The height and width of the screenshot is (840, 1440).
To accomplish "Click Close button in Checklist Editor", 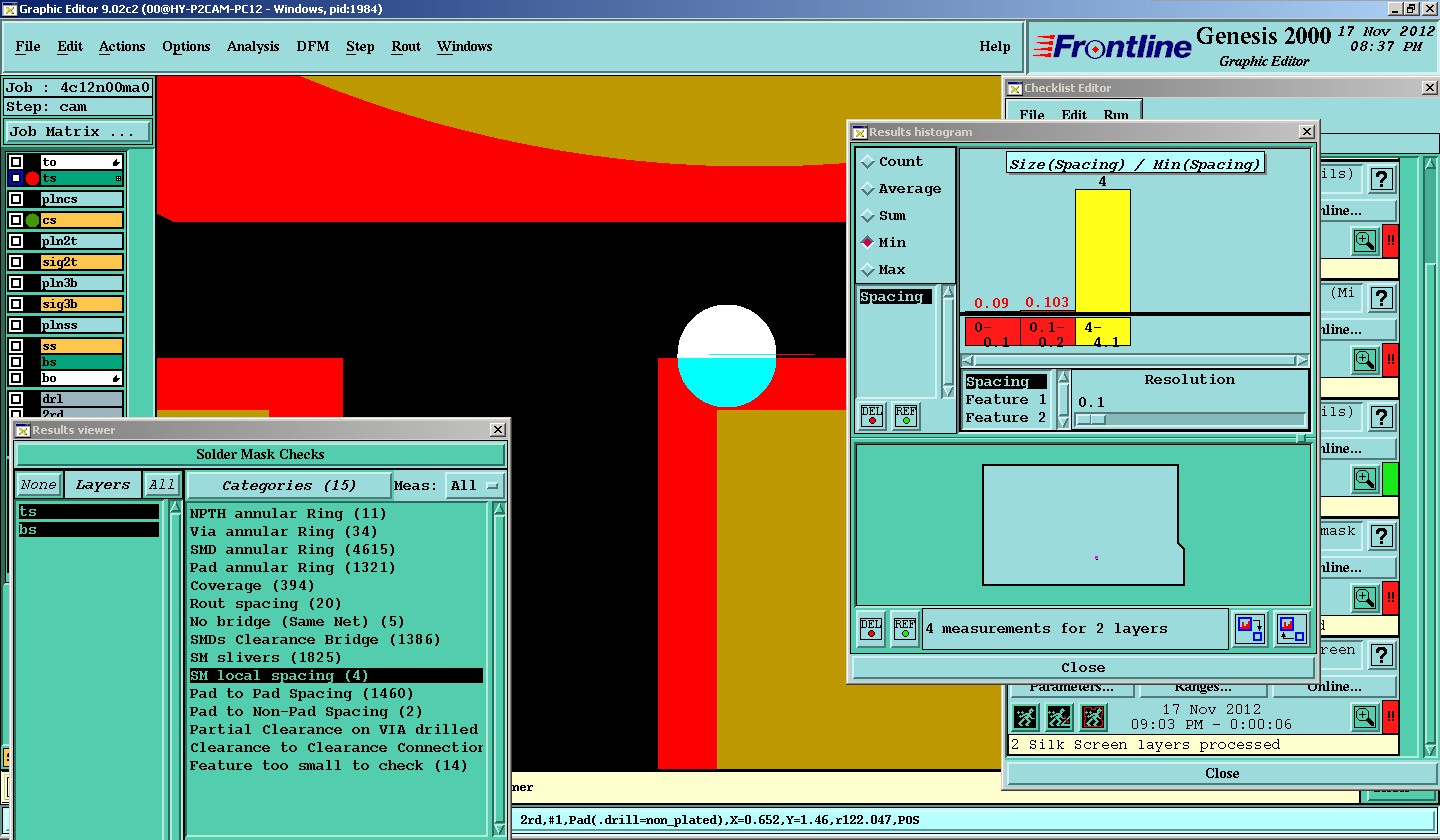I will click(x=1221, y=774).
